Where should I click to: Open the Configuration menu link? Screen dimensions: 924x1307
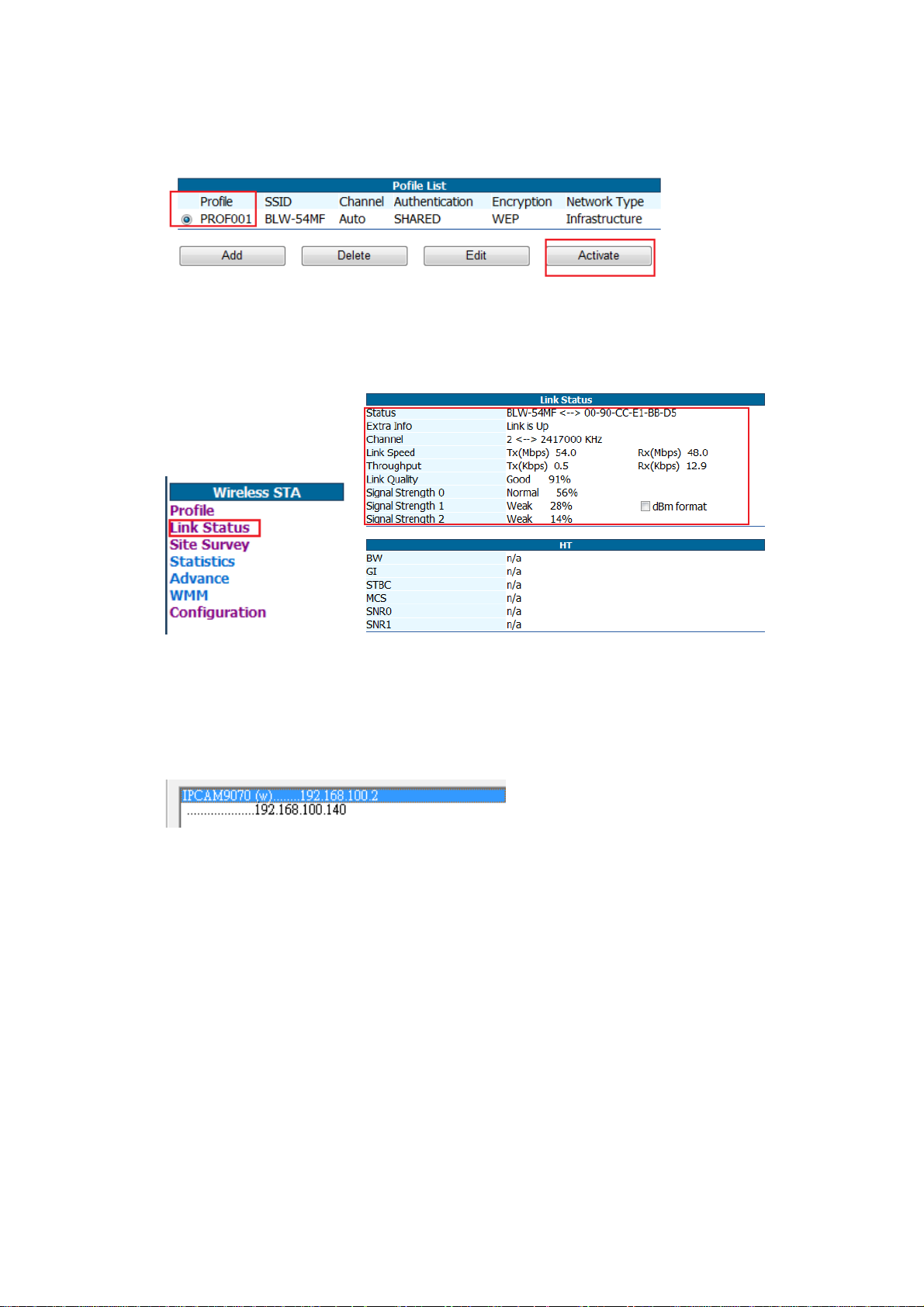tap(218, 613)
